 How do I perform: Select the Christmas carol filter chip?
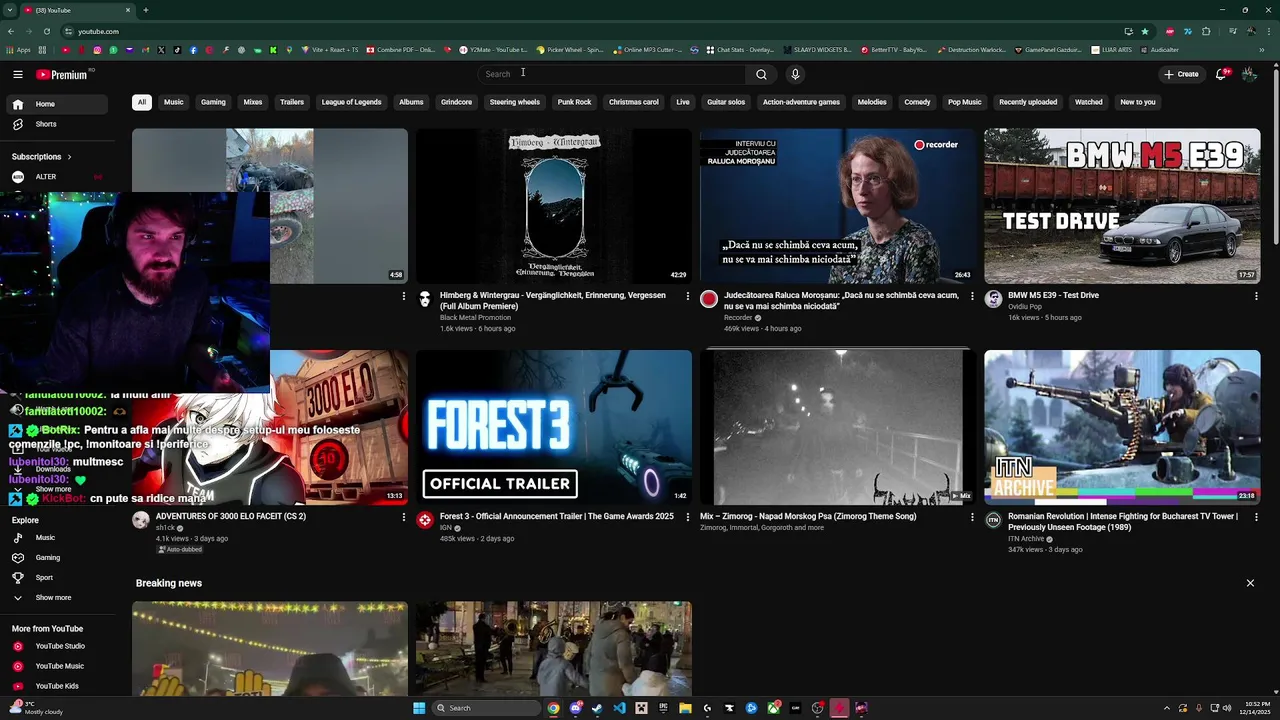(634, 102)
